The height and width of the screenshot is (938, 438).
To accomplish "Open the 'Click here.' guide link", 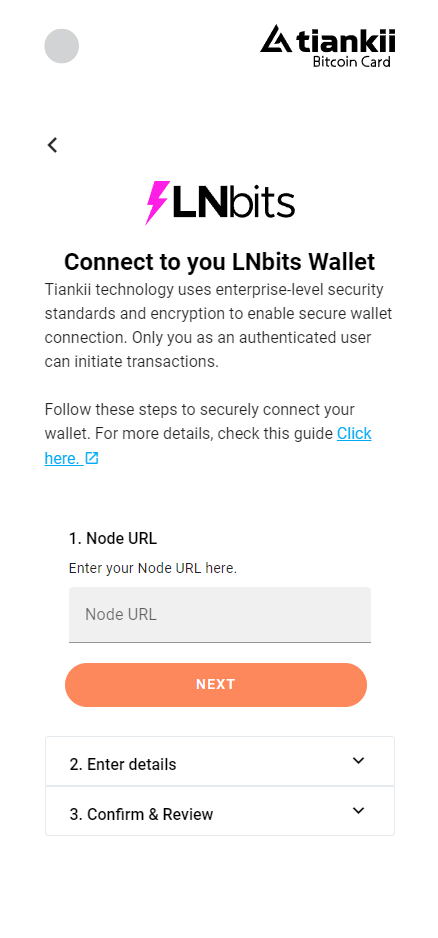I will (x=208, y=446).
